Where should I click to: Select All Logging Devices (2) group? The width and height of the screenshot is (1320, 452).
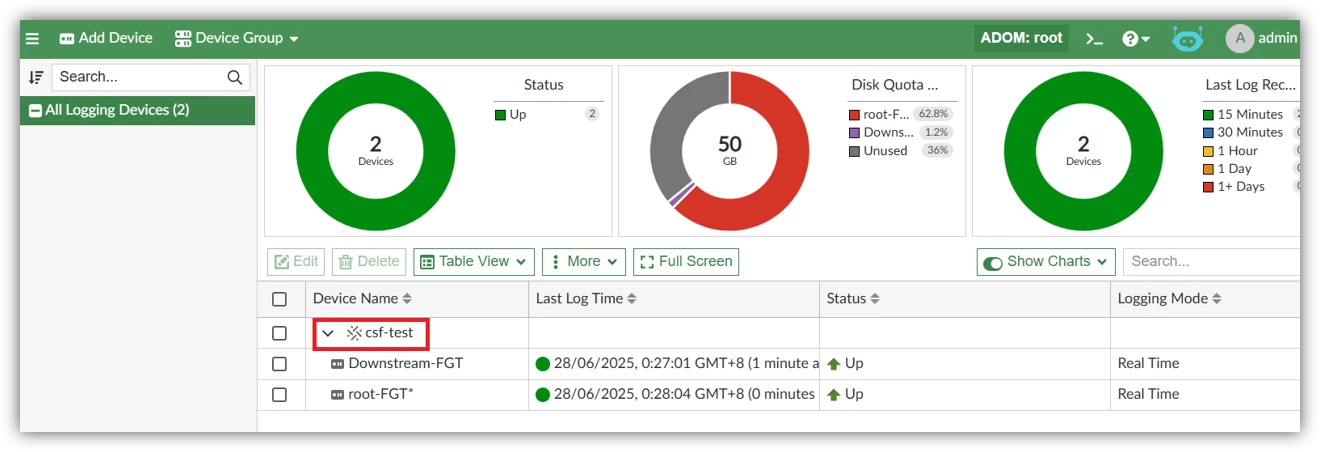(138, 110)
